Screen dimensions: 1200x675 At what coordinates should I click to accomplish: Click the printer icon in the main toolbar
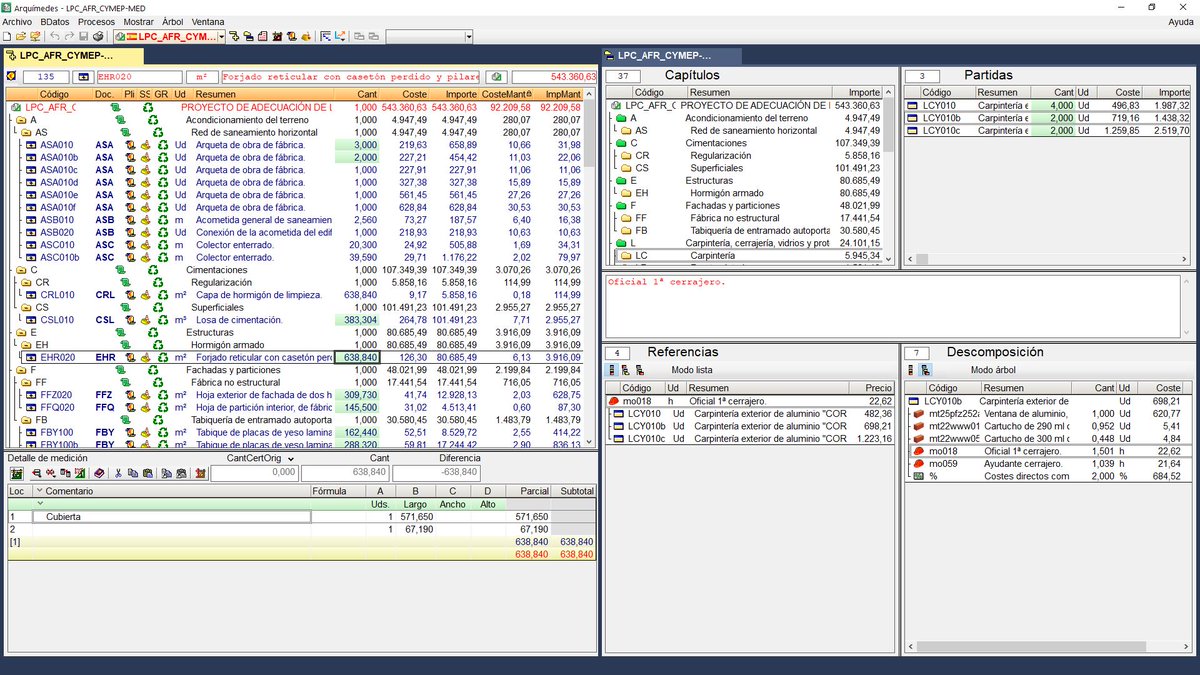coord(98,37)
